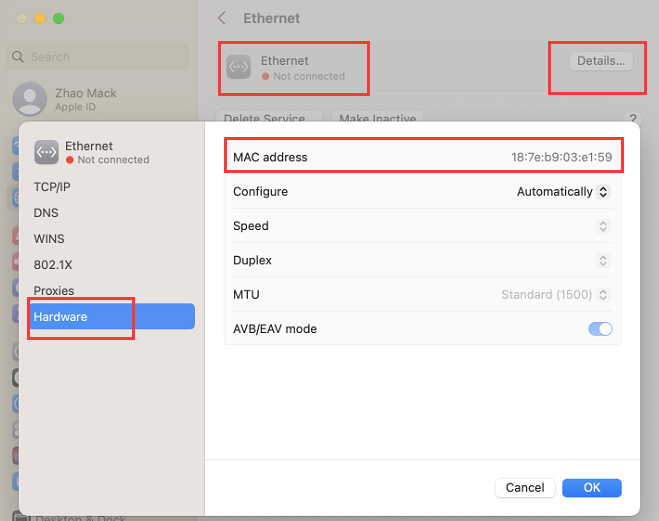
Task: Click the Zhao Mack profile avatar
Action: 28,99
